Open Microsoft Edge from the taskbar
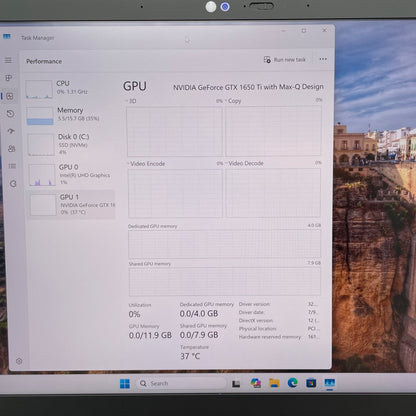The height and width of the screenshot is (416, 416). [x=293, y=383]
